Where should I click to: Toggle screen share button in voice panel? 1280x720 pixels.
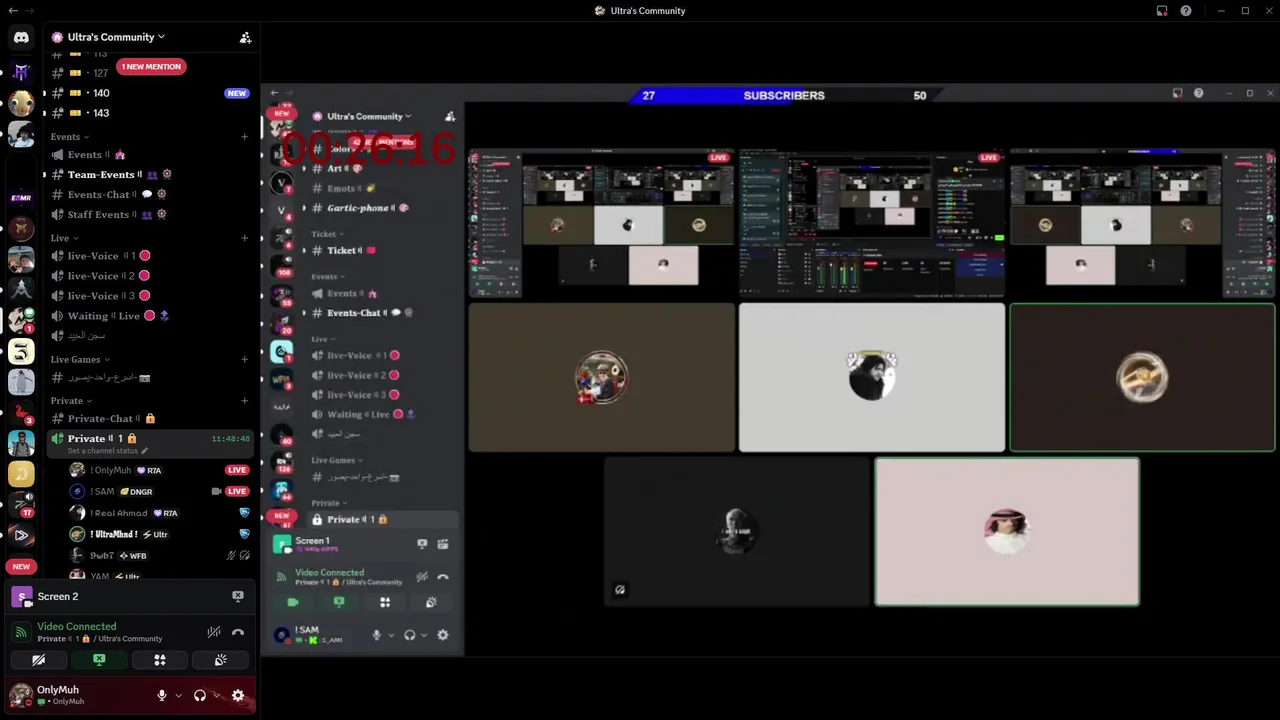pyautogui.click(x=99, y=660)
